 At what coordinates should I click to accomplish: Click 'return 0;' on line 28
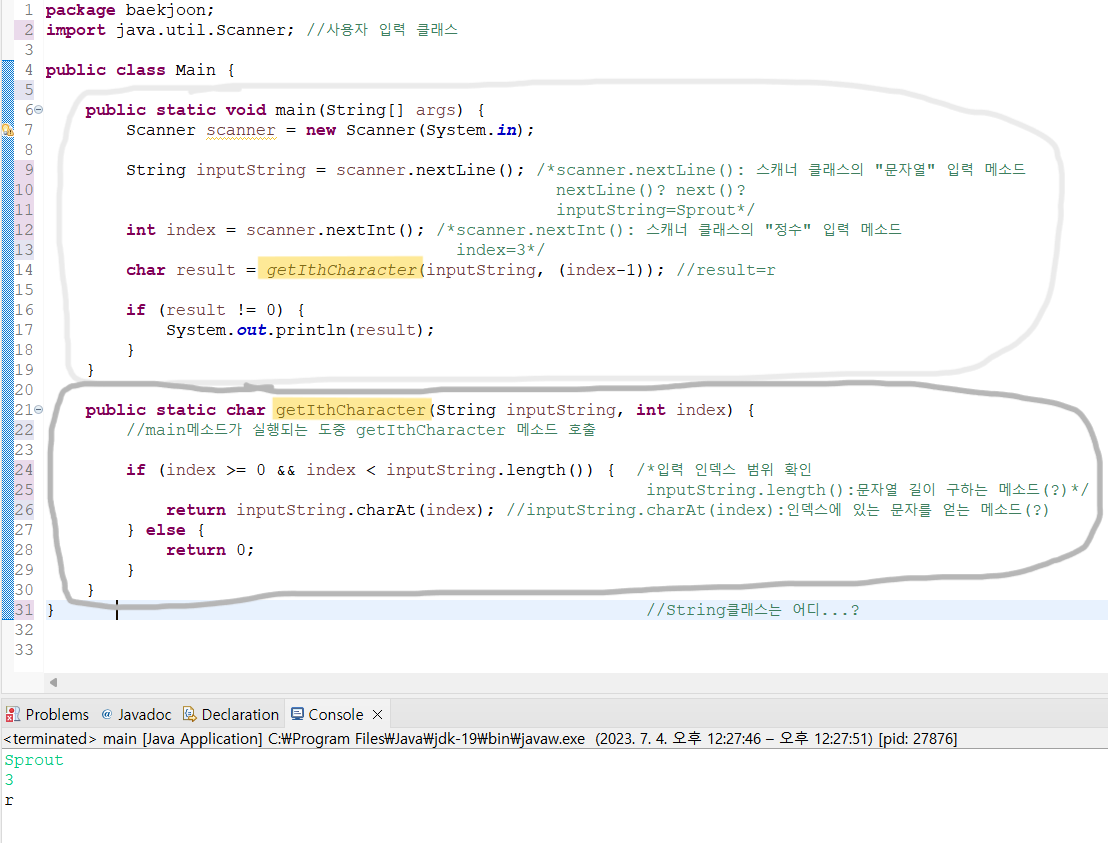[x=210, y=550]
